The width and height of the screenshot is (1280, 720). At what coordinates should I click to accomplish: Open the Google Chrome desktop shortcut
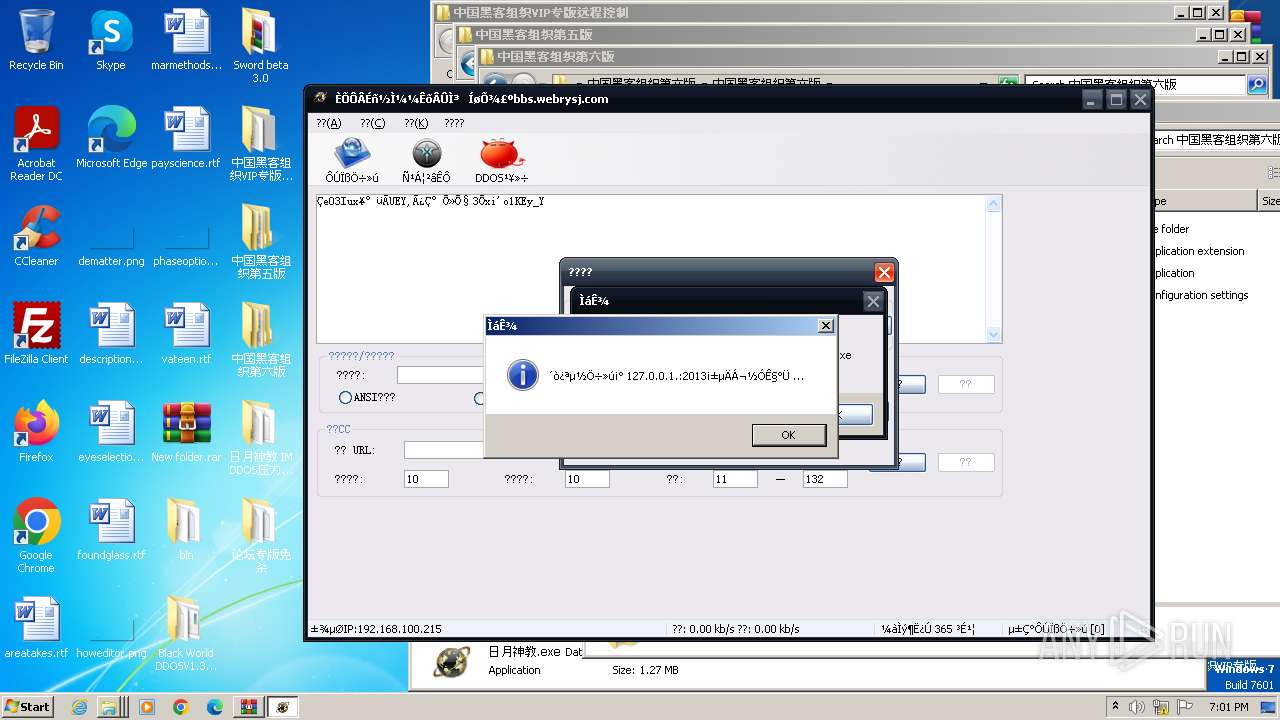[x=36, y=537]
